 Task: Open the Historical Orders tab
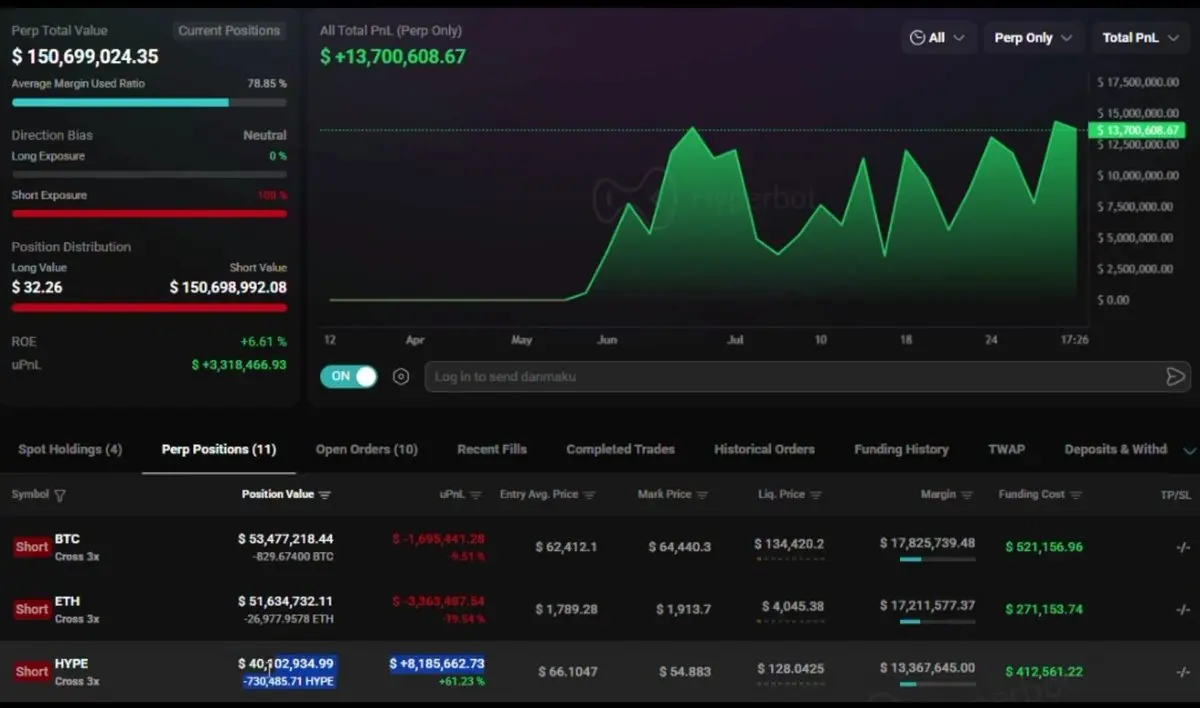click(x=764, y=449)
